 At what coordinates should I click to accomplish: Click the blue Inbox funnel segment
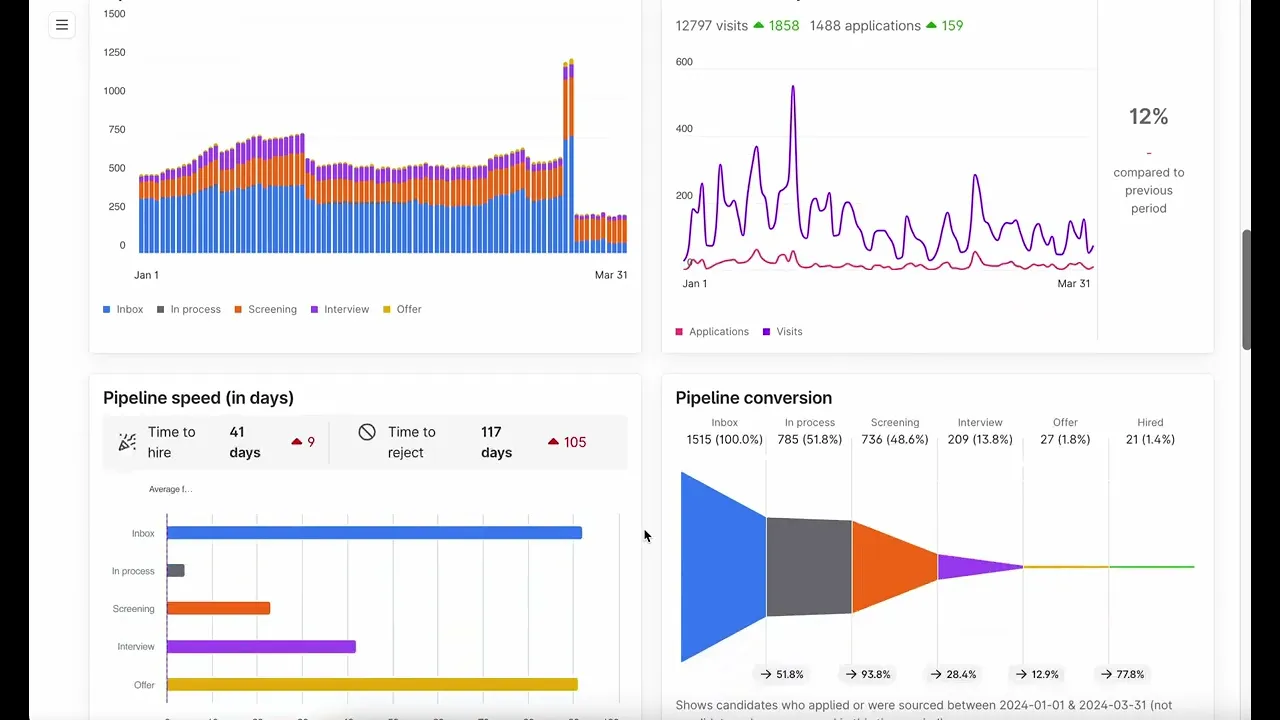tap(723, 567)
